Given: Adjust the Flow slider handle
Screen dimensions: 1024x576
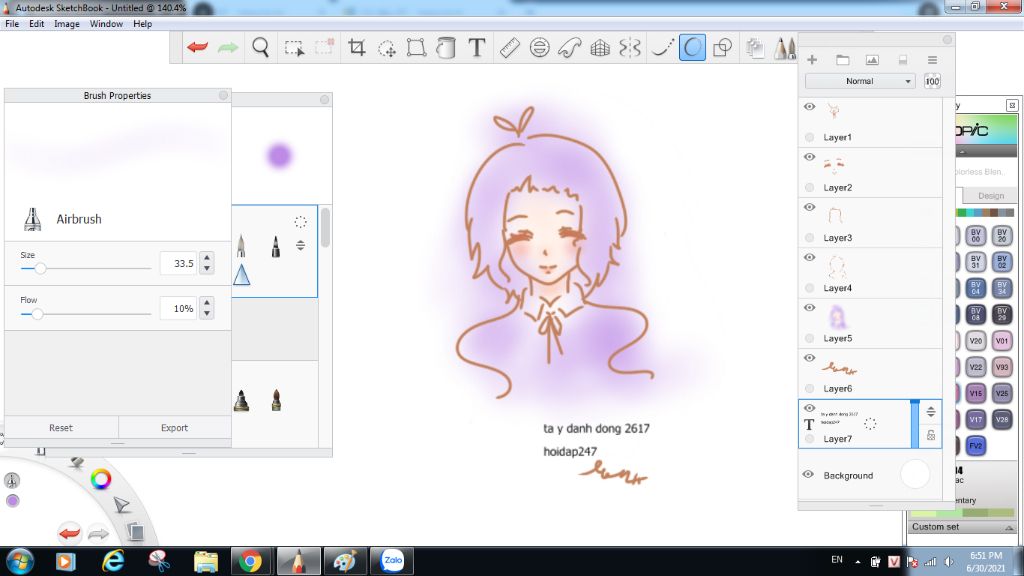Looking at the screenshot, I should pyautogui.click(x=37, y=314).
